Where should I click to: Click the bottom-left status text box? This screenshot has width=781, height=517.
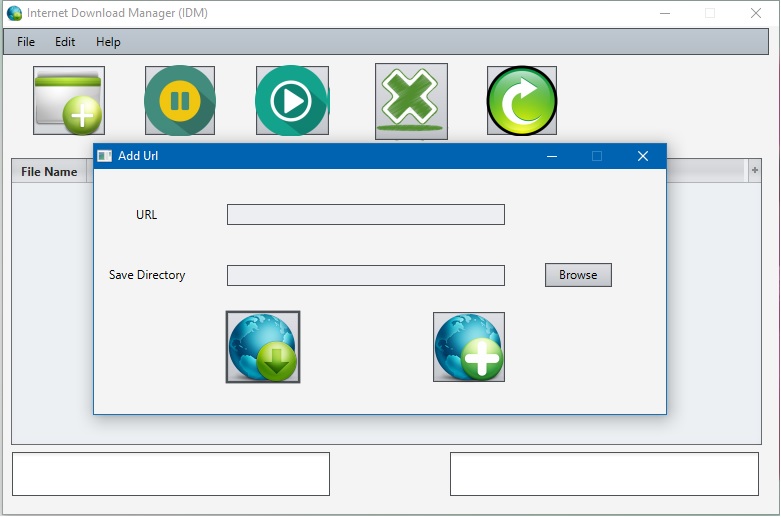(x=171, y=474)
